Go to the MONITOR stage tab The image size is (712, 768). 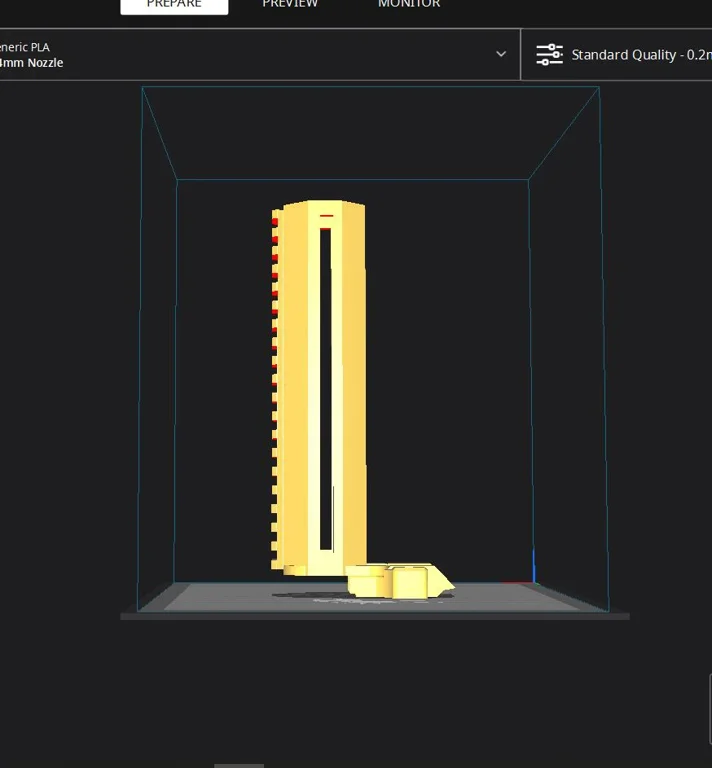click(408, 5)
